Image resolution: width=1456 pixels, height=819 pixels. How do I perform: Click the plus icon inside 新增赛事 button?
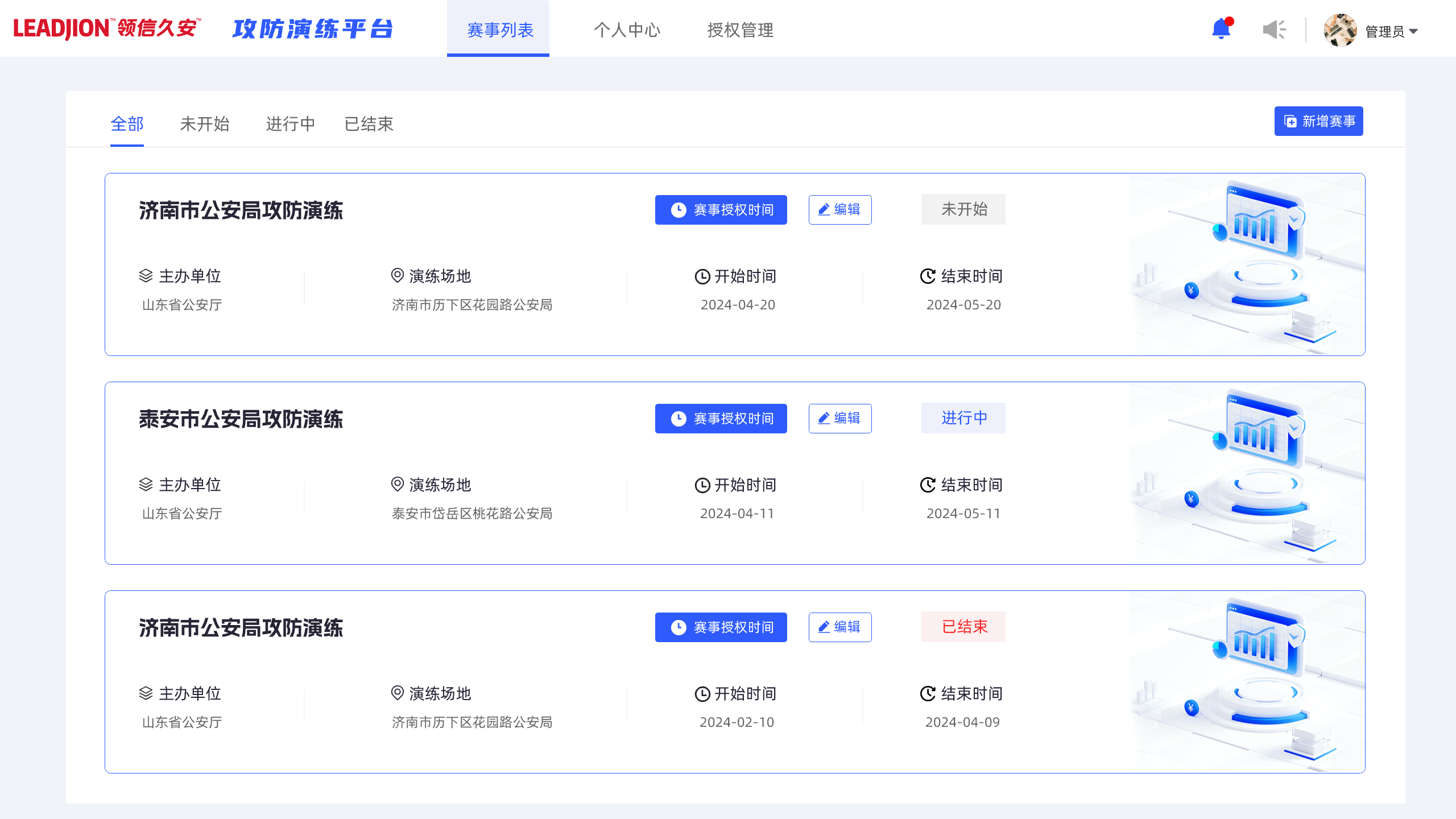1290,122
